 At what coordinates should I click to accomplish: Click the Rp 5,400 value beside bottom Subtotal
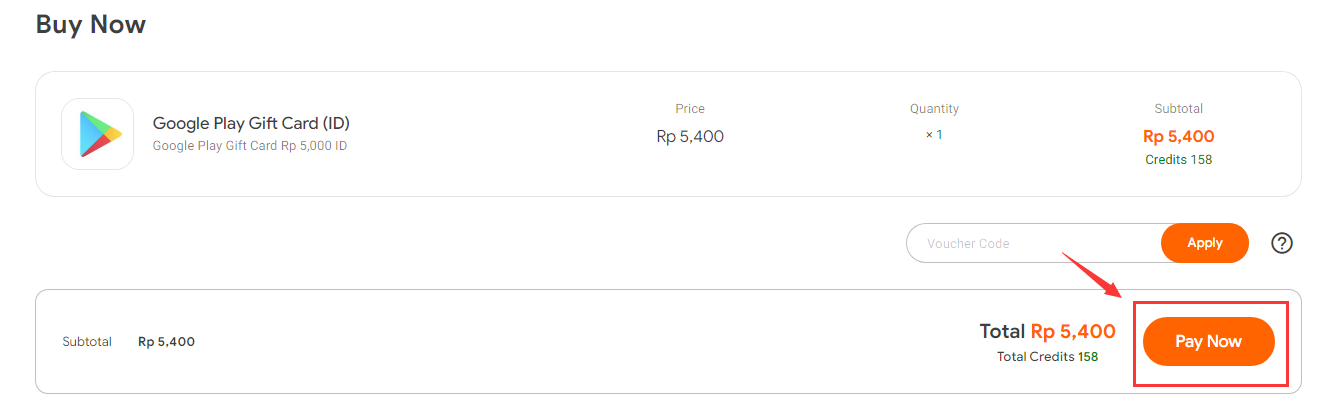166,342
